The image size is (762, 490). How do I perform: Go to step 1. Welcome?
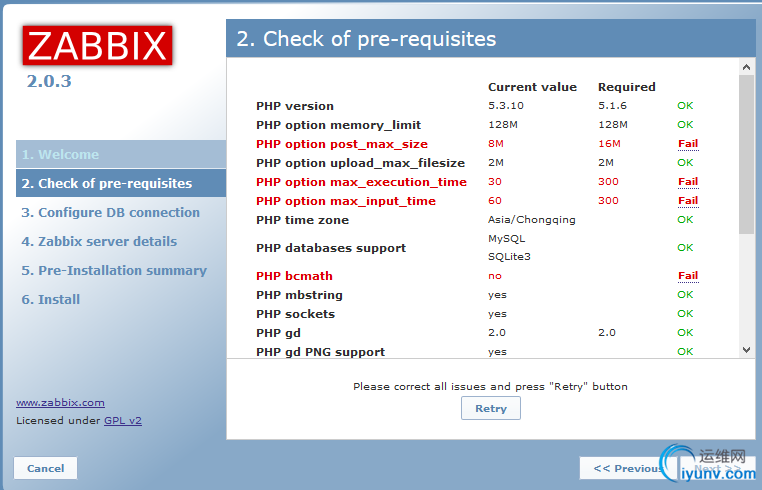pos(121,154)
